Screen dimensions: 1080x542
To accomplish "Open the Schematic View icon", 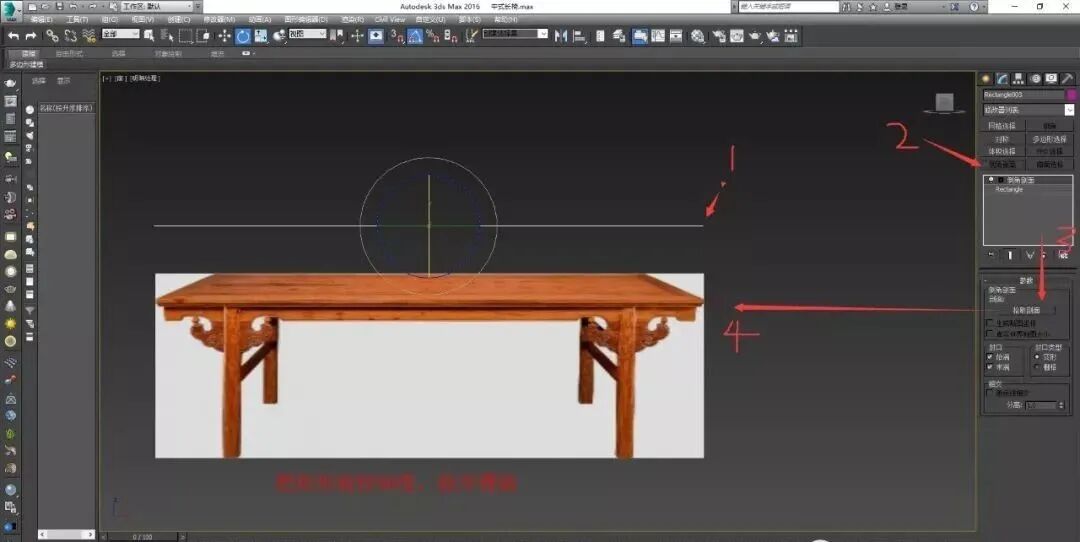I will point(676,36).
